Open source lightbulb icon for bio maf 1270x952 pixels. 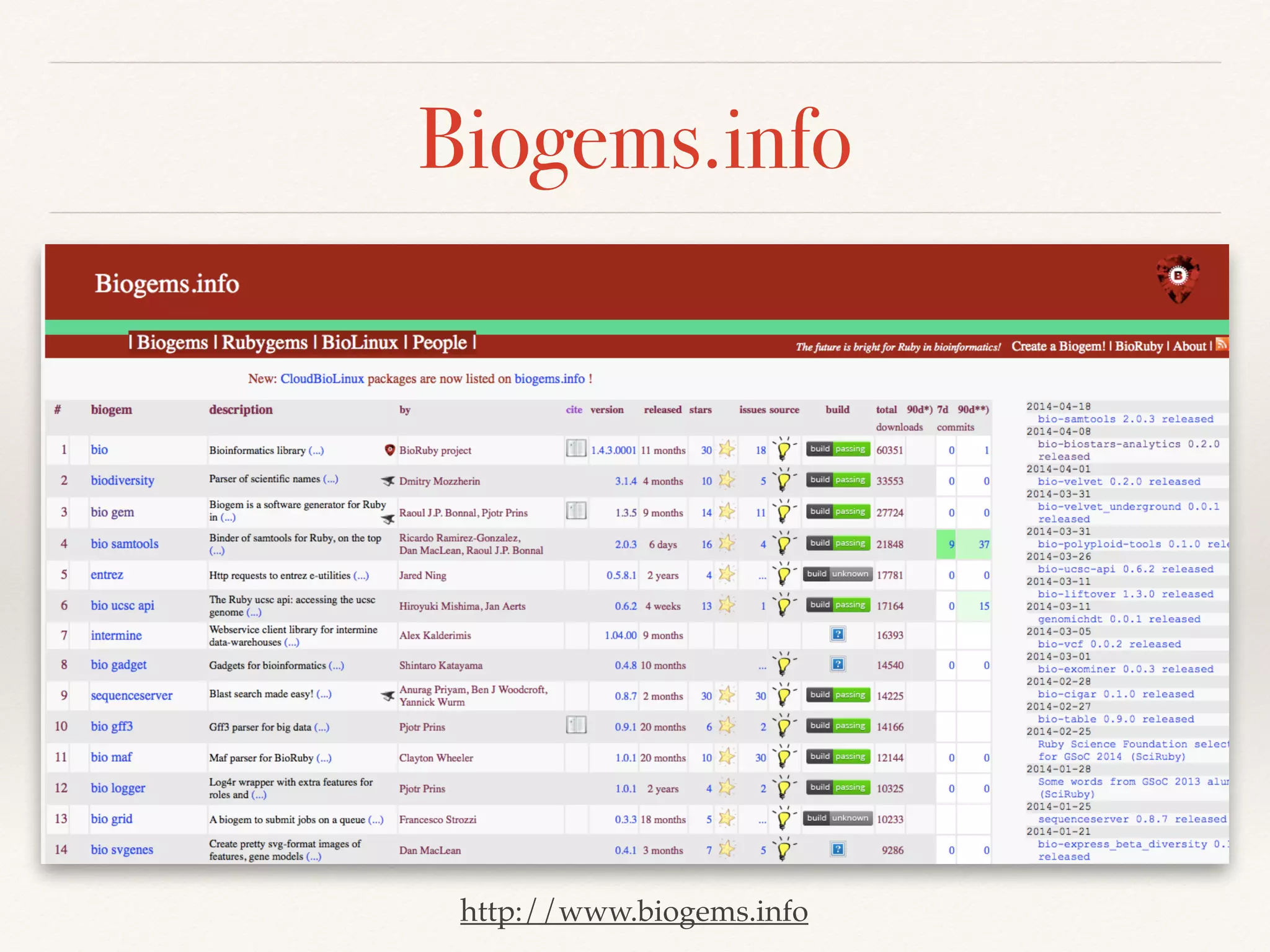pyautogui.click(x=784, y=756)
